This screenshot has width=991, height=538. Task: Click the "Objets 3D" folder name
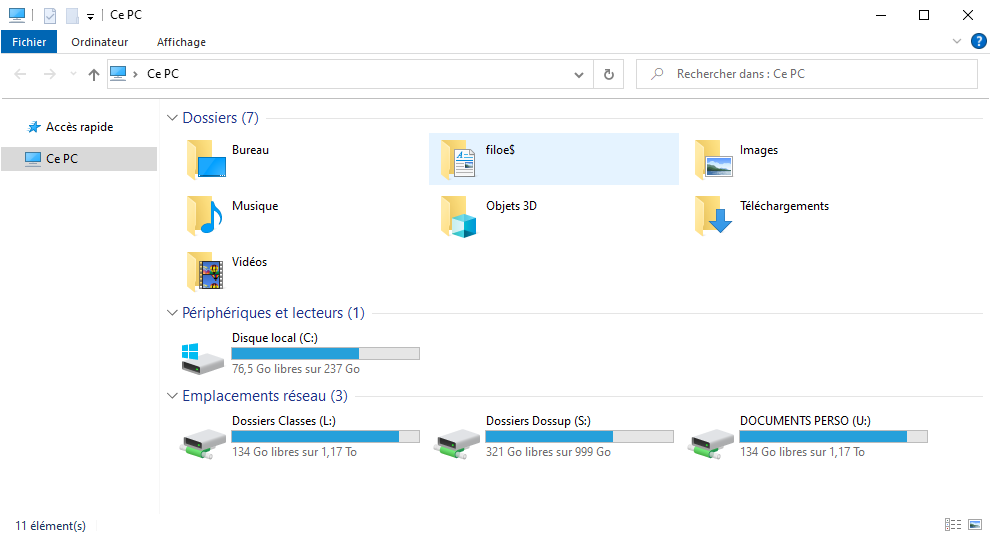pyautogui.click(x=511, y=205)
